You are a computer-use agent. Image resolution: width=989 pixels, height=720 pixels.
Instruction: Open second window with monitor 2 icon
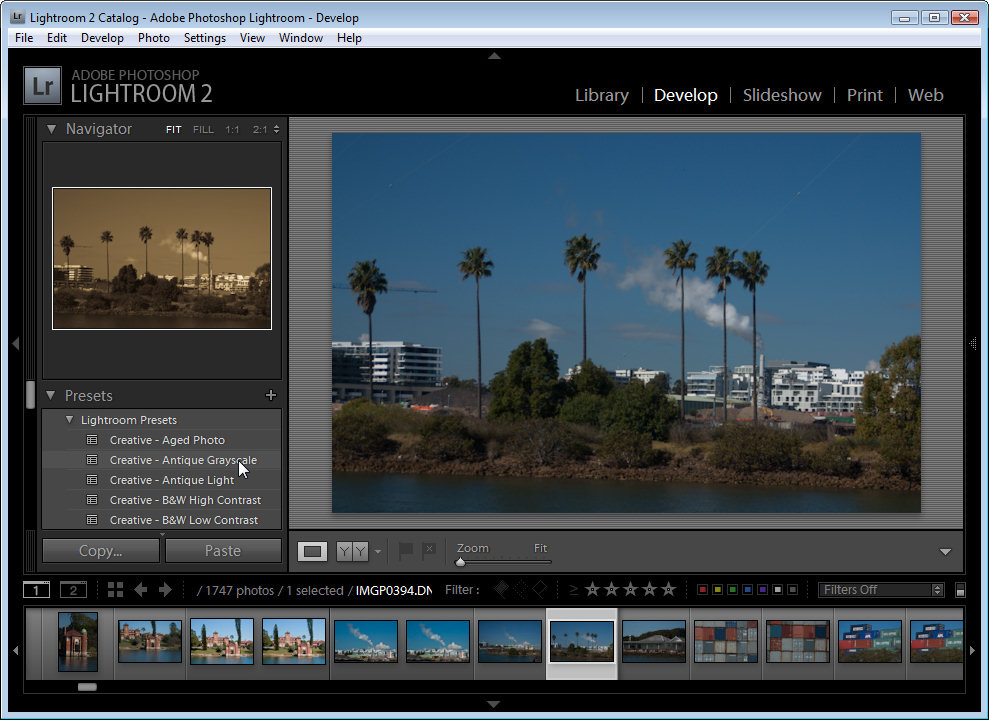click(73, 589)
